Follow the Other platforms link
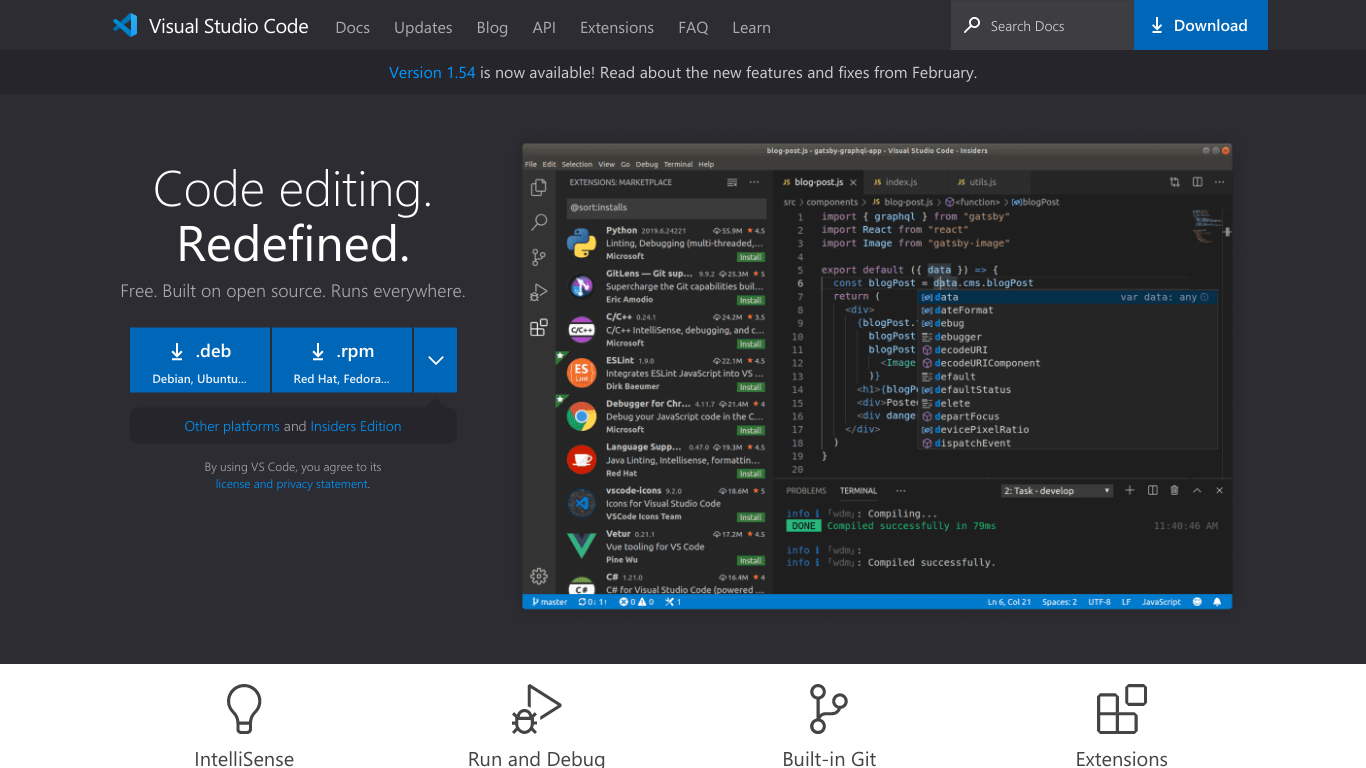 [232, 426]
